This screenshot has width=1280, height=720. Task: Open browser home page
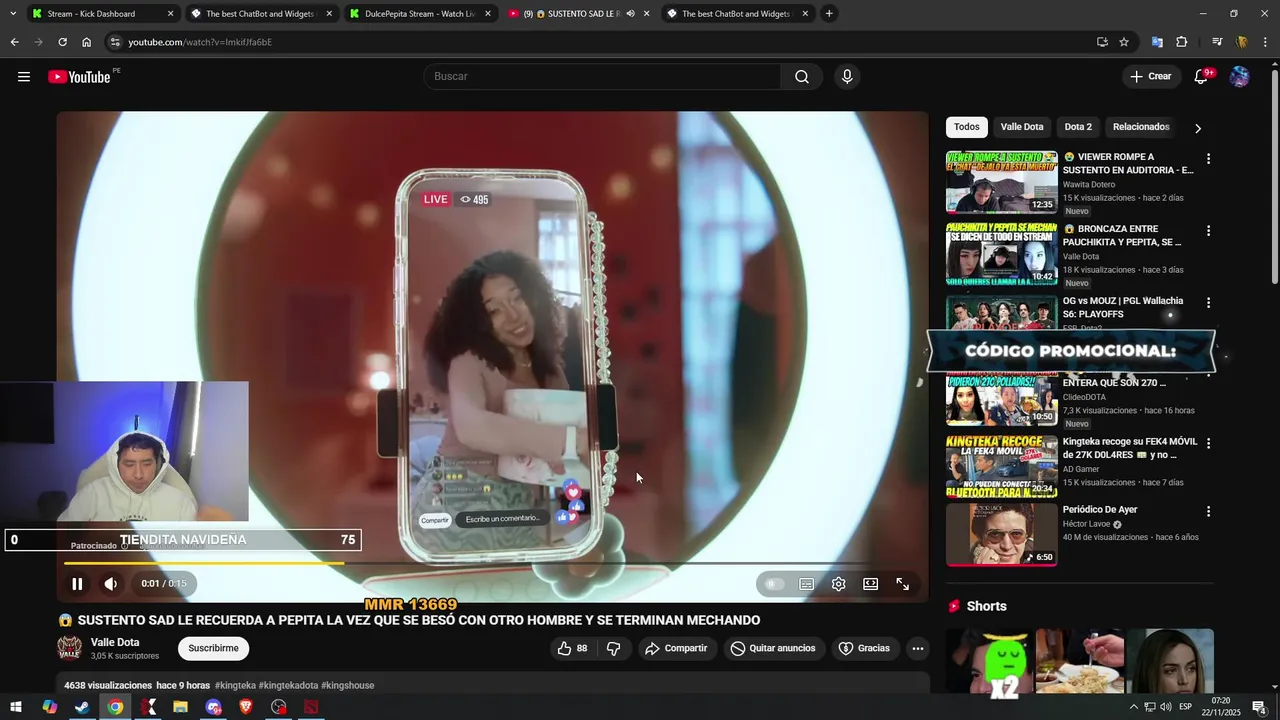87,42
